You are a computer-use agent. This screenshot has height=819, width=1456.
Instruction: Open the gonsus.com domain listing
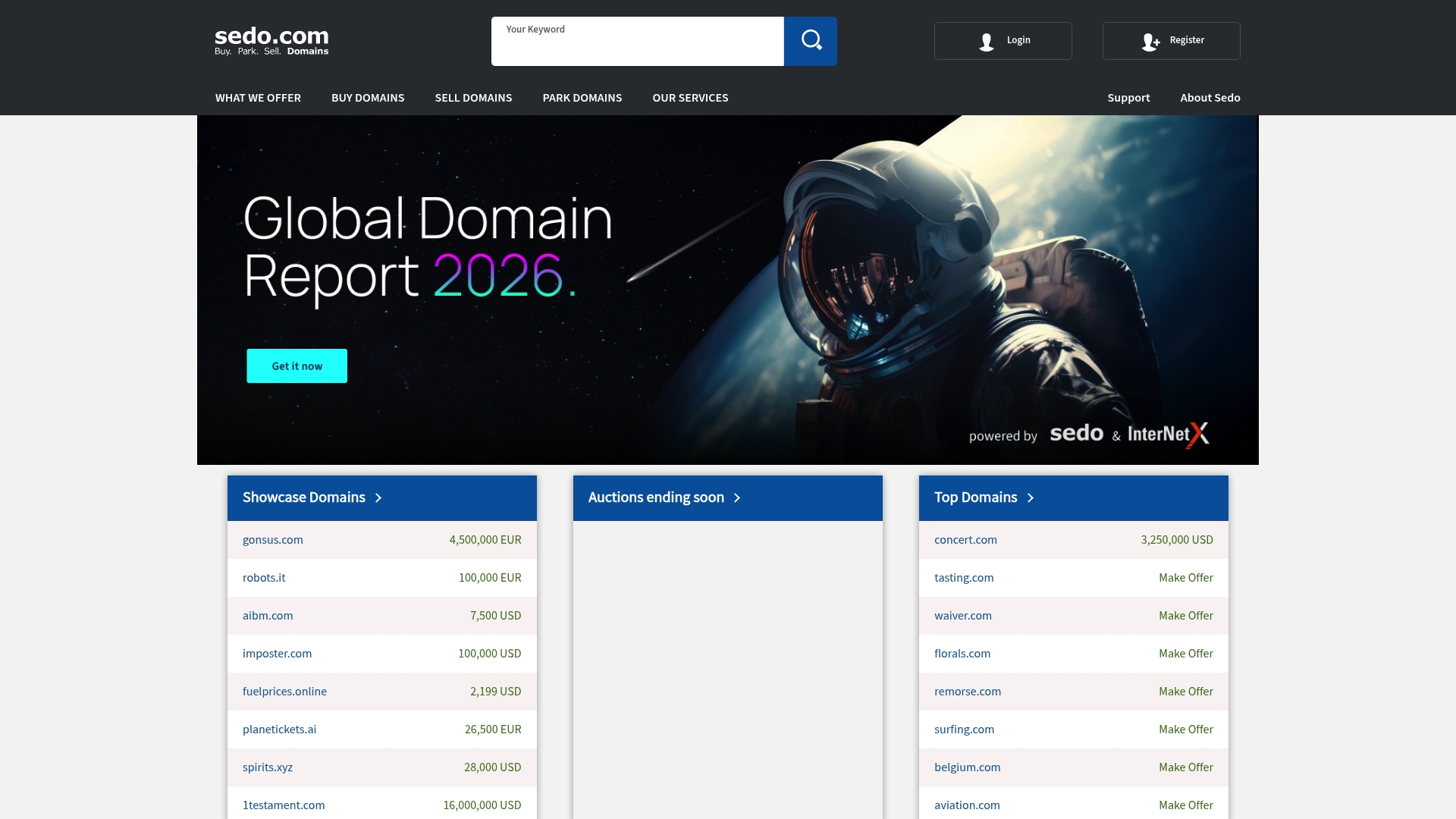click(272, 540)
